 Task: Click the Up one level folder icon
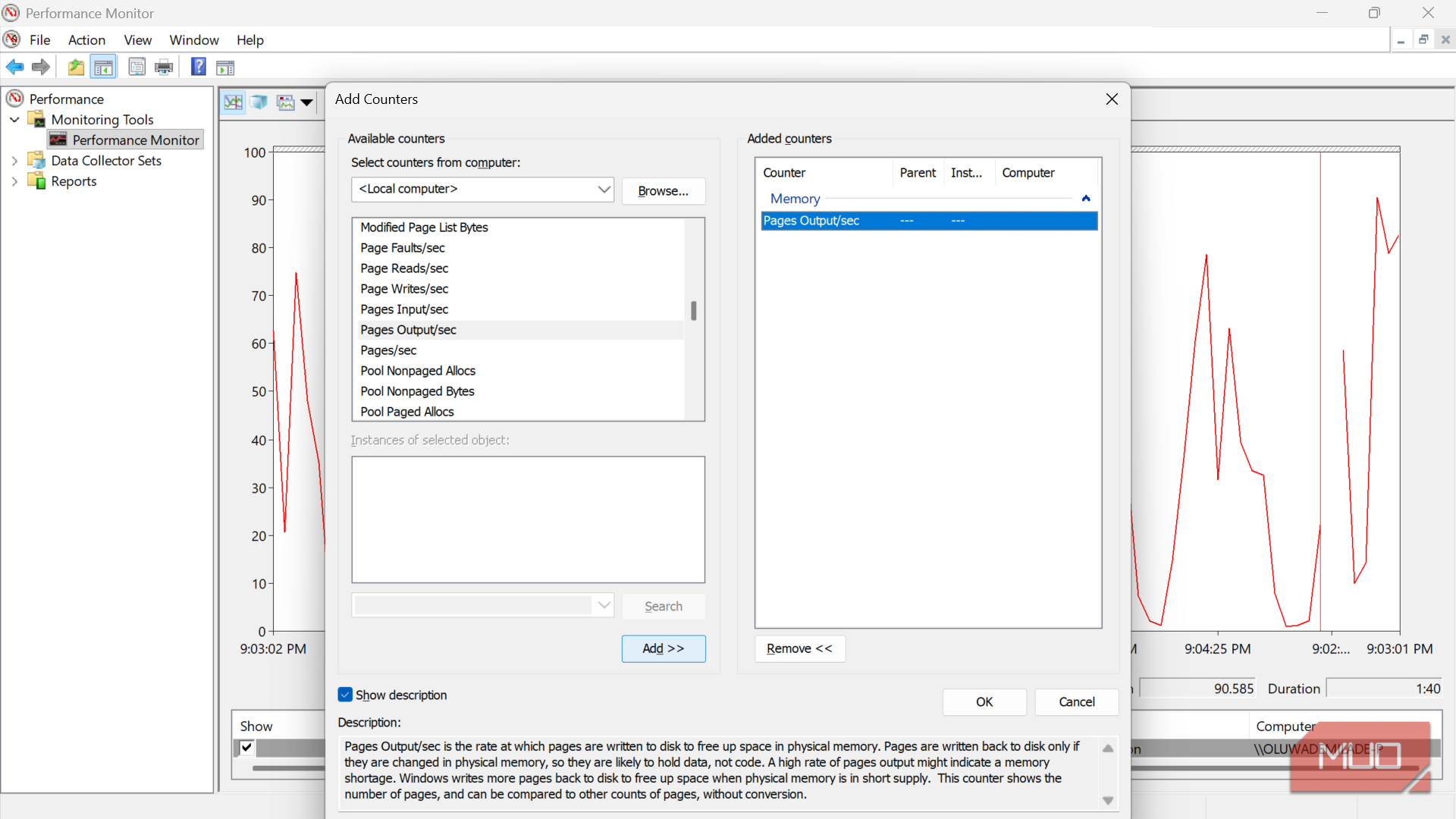pyautogui.click(x=76, y=67)
